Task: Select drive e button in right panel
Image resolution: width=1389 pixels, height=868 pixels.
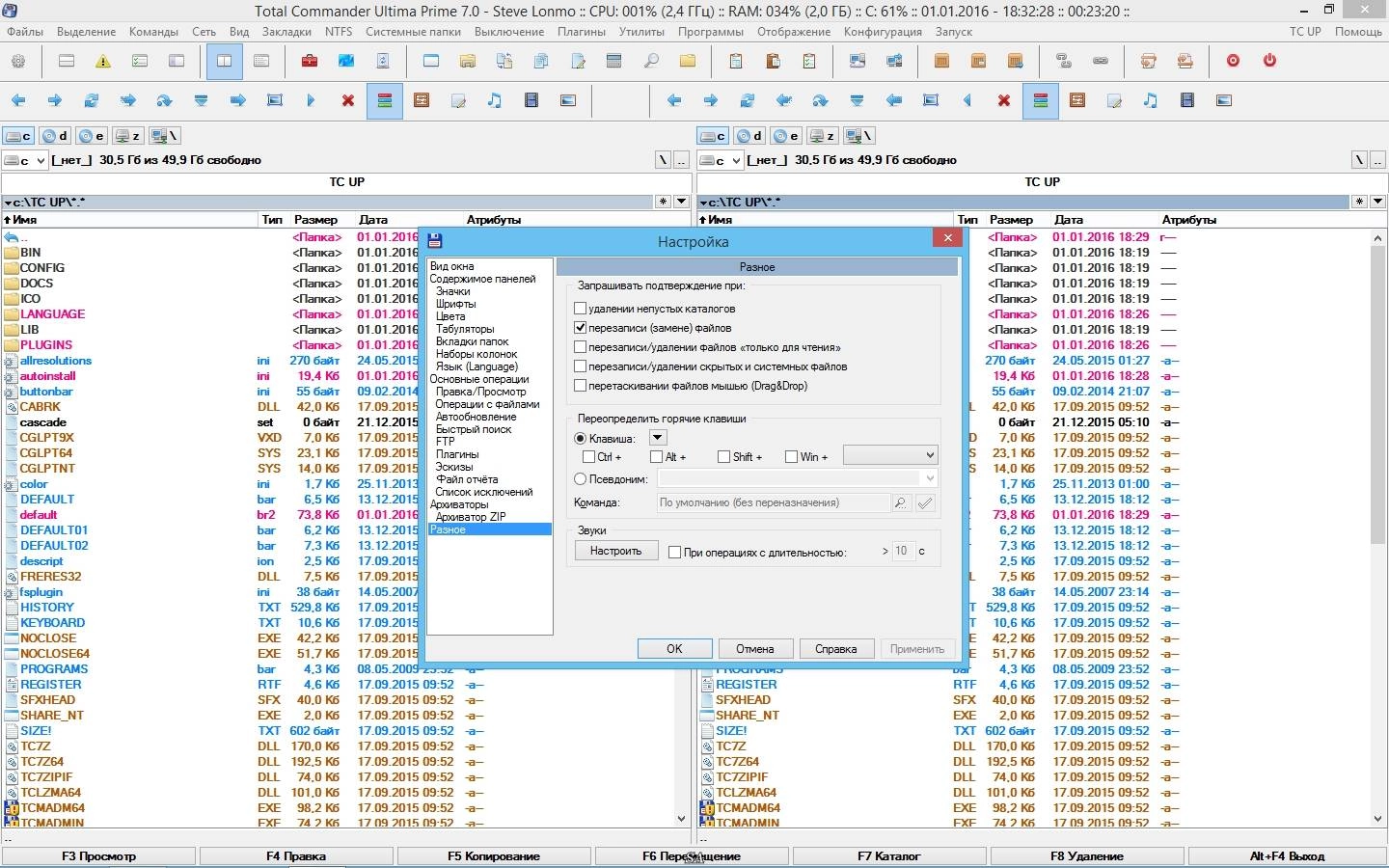Action: [x=787, y=136]
